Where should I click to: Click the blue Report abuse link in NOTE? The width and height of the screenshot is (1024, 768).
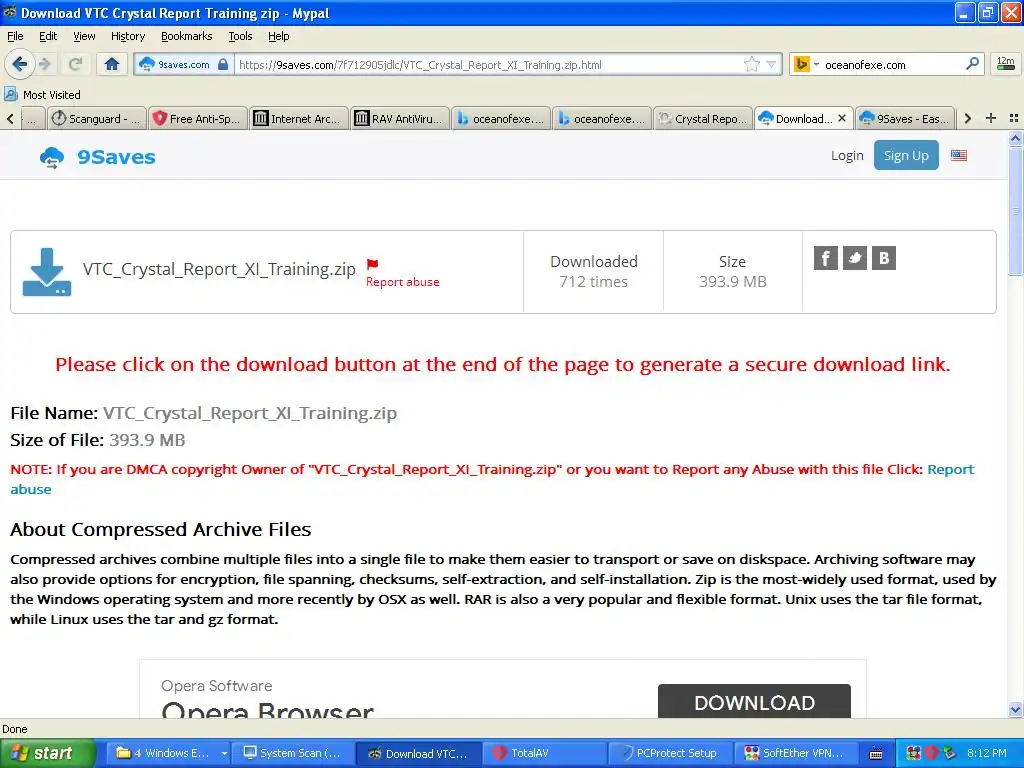[950, 470]
